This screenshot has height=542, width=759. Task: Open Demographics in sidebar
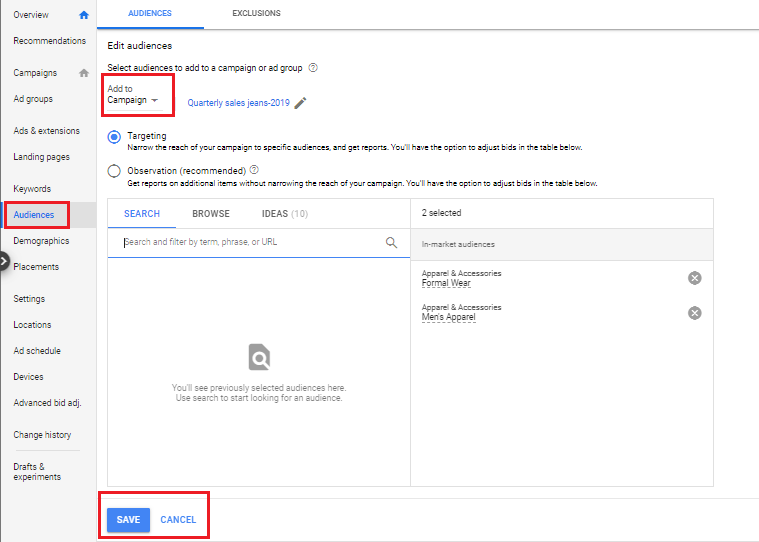[41, 241]
